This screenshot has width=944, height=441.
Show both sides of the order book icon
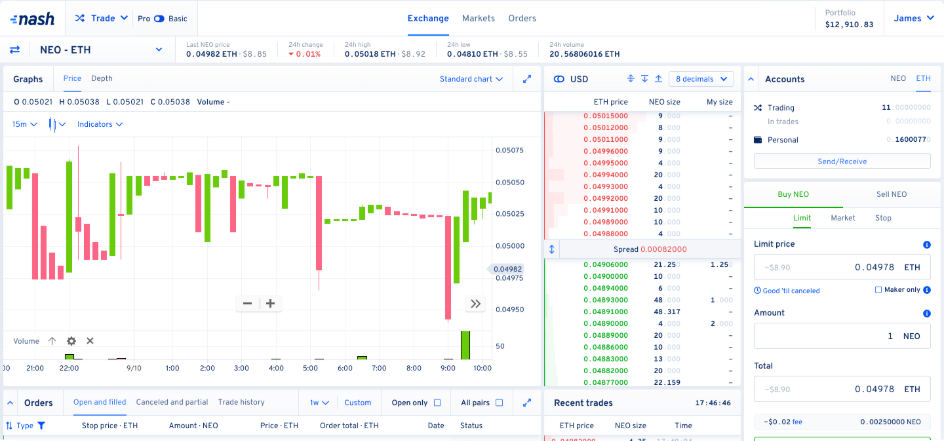631,79
